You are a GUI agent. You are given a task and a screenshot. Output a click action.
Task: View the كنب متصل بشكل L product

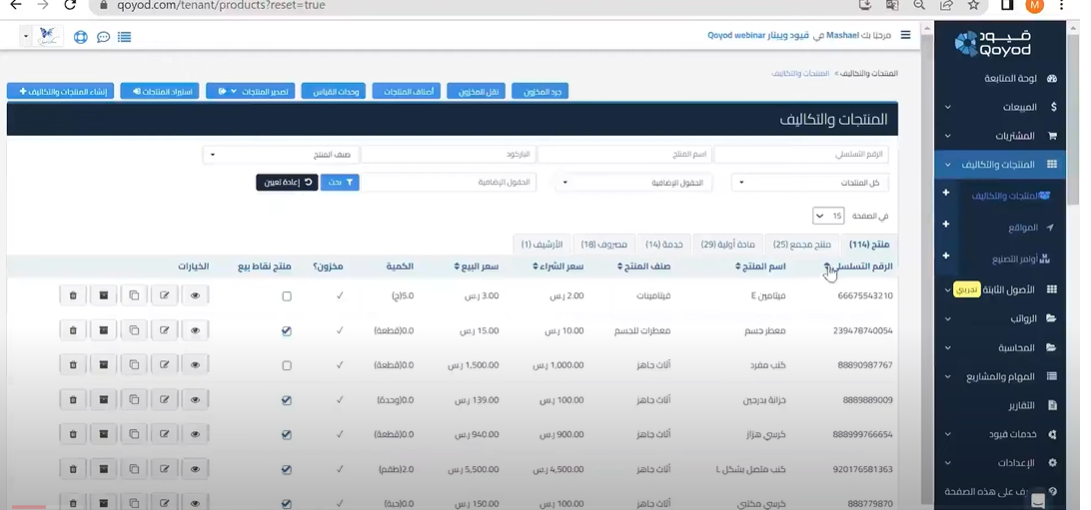coord(195,469)
